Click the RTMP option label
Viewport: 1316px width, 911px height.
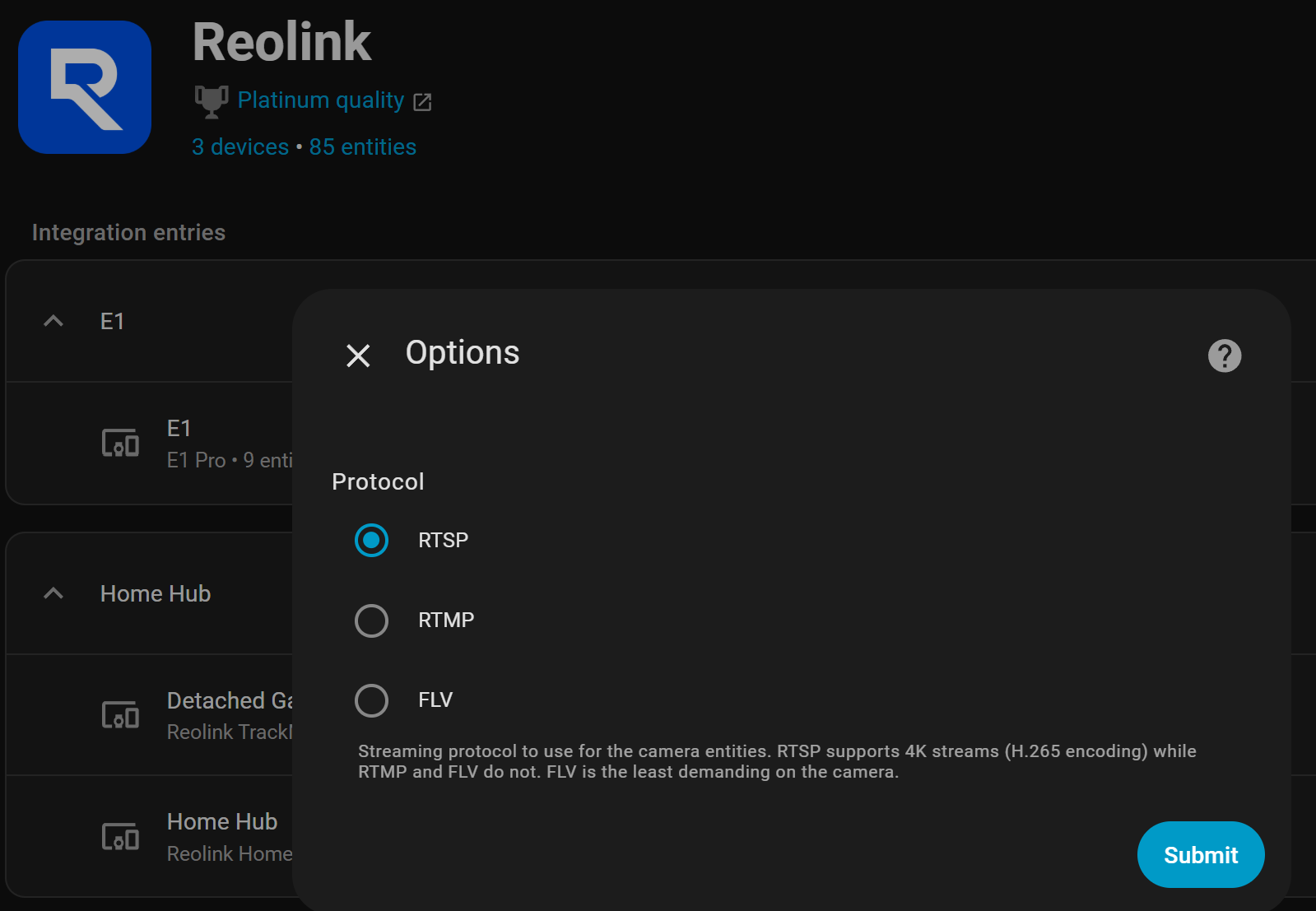tap(446, 621)
